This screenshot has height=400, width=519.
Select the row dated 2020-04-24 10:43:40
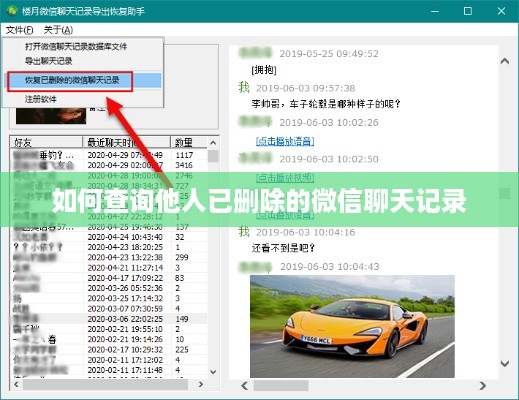(x=109, y=237)
